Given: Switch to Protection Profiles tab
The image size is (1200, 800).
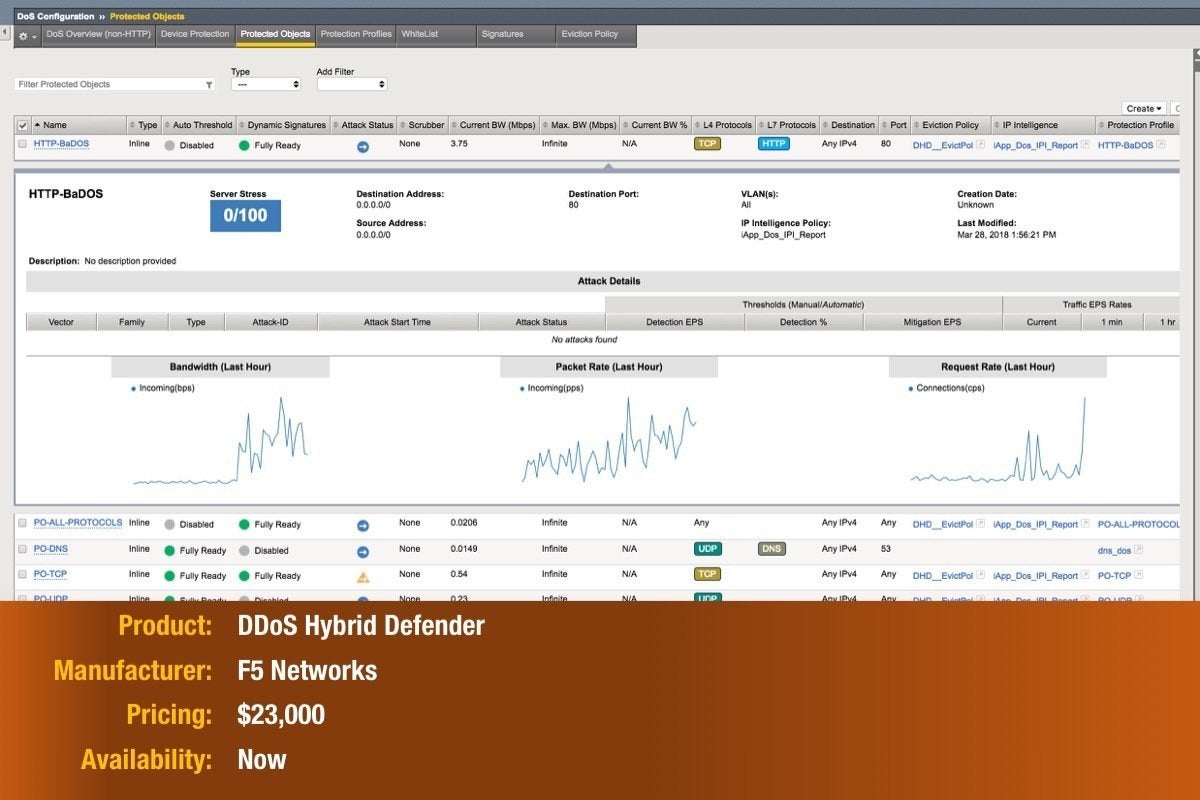Looking at the screenshot, I should (356, 34).
